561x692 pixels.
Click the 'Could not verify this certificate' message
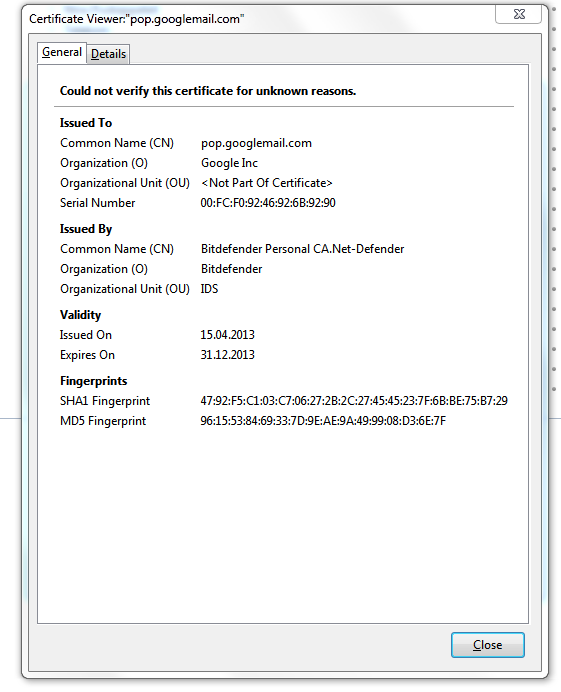click(x=208, y=91)
